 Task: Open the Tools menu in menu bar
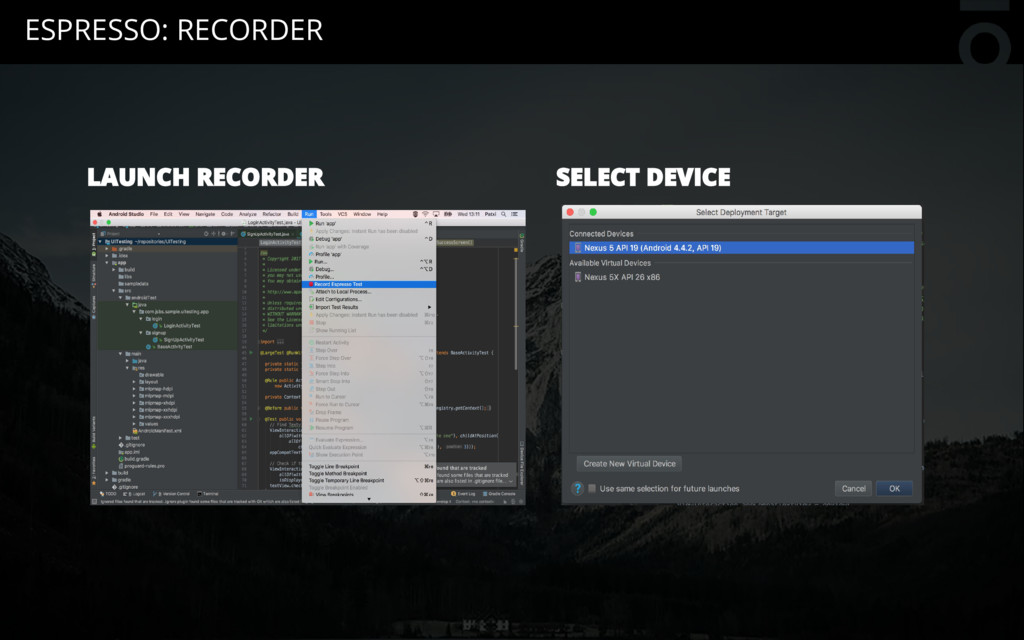[325, 214]
